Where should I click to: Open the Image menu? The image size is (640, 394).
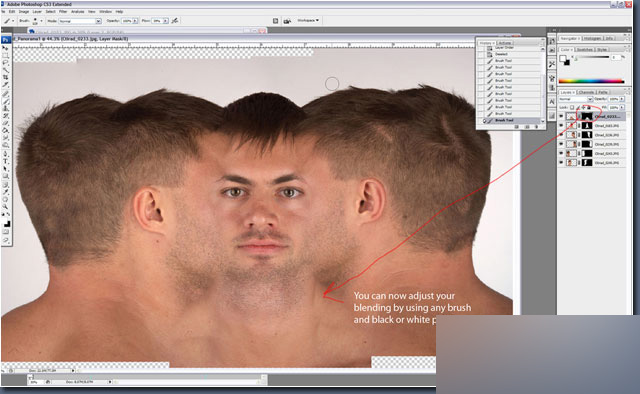coord(24,11)
